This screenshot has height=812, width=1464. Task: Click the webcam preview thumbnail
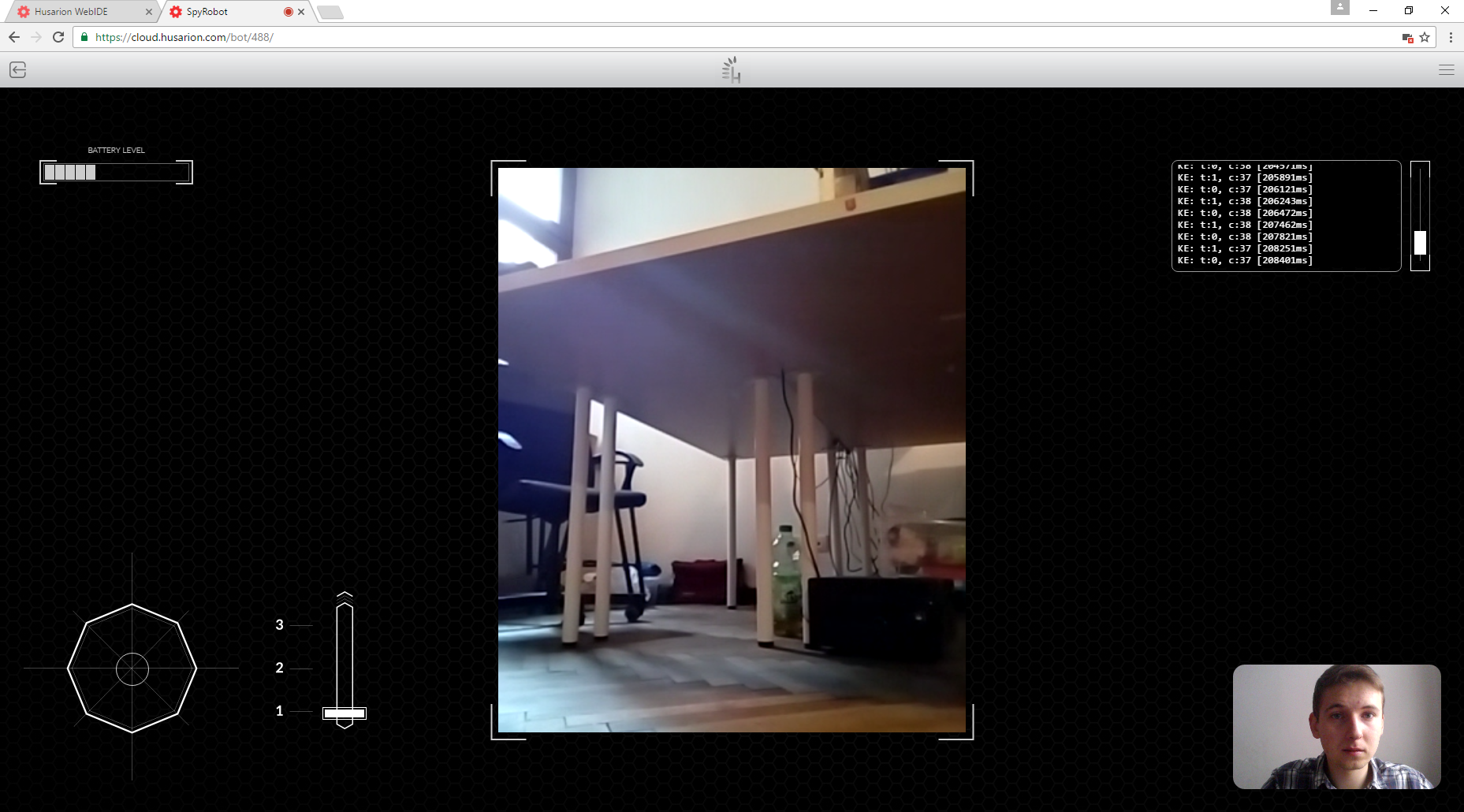coord(1338,727)
